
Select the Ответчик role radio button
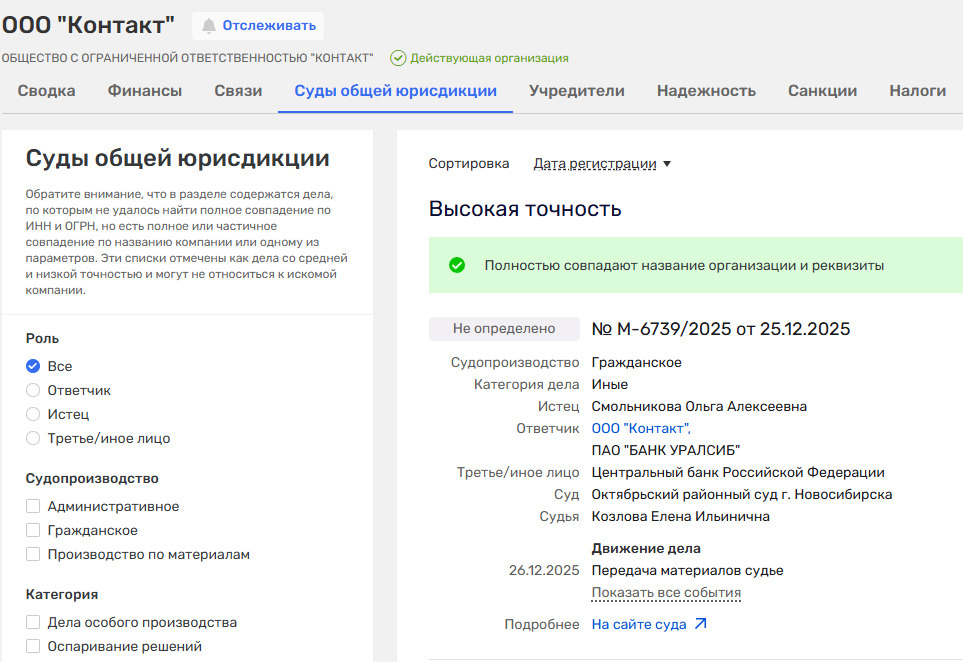pyautogui.click(x=33, y=390)
